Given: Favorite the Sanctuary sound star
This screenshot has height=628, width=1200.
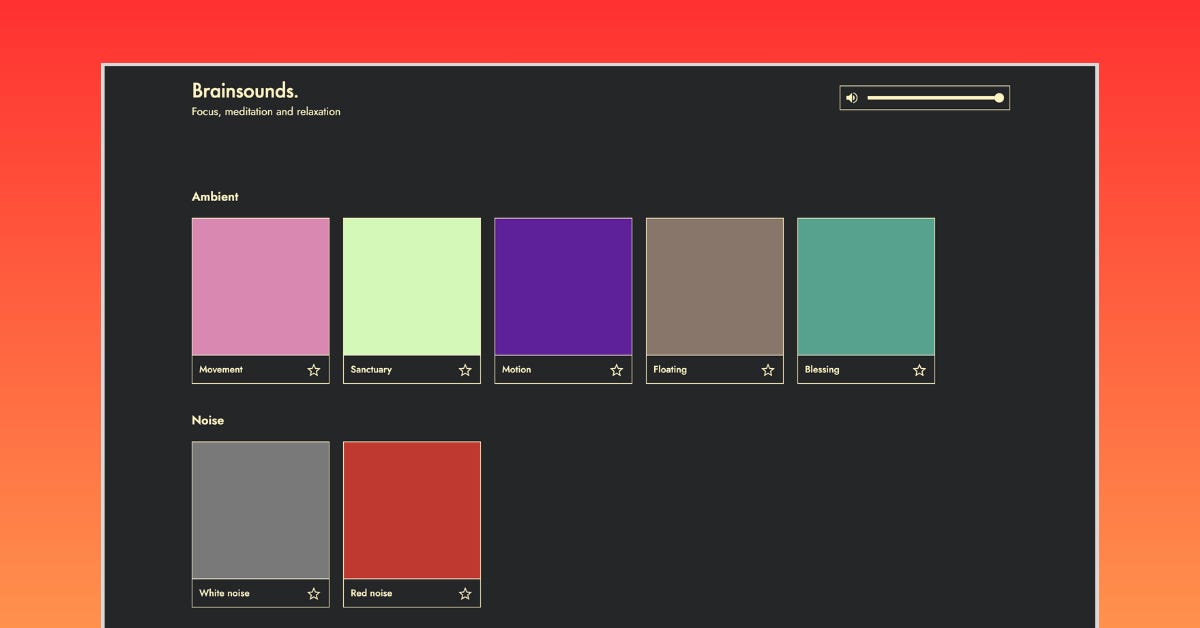Looking at the screenshot, I should click(465, 370).
